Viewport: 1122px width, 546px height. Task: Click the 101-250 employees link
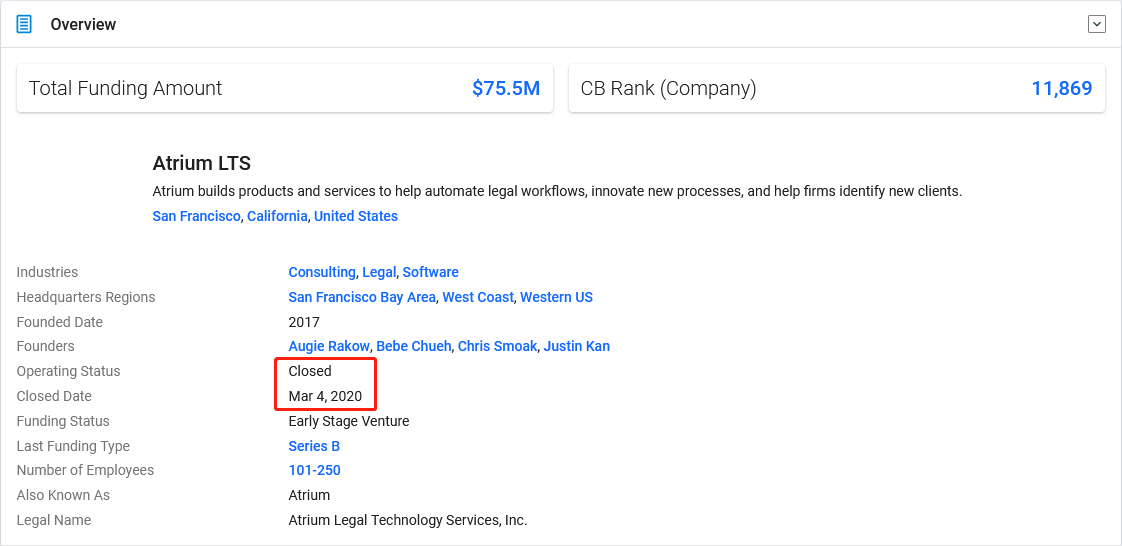[314, 470]
